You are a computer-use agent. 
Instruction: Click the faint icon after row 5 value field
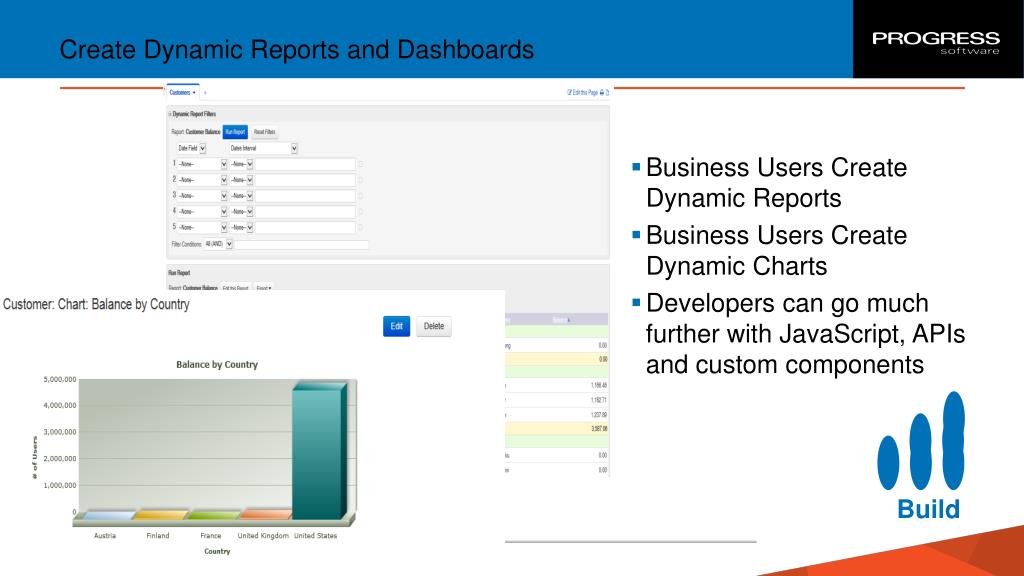click(360, 228)
